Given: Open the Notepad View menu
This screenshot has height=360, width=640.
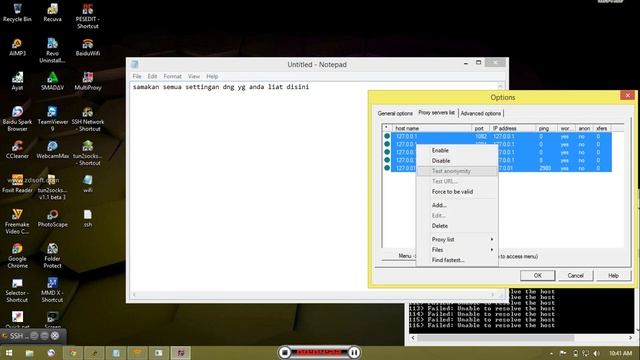Looking at the screenshot, I should coord(194,76).
